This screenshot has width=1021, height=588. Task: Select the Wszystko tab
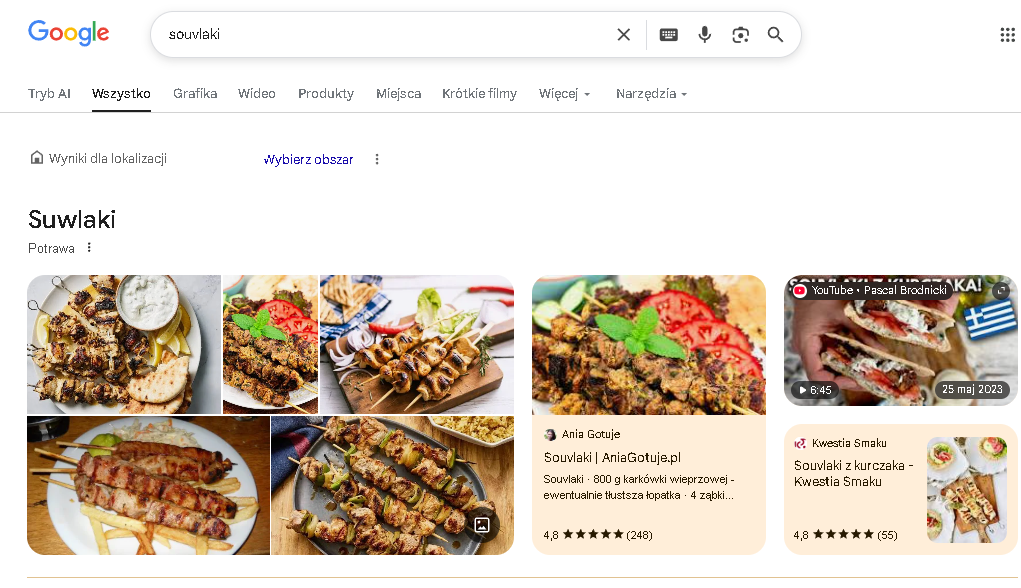pyautogui.click(x=121, y=94)
